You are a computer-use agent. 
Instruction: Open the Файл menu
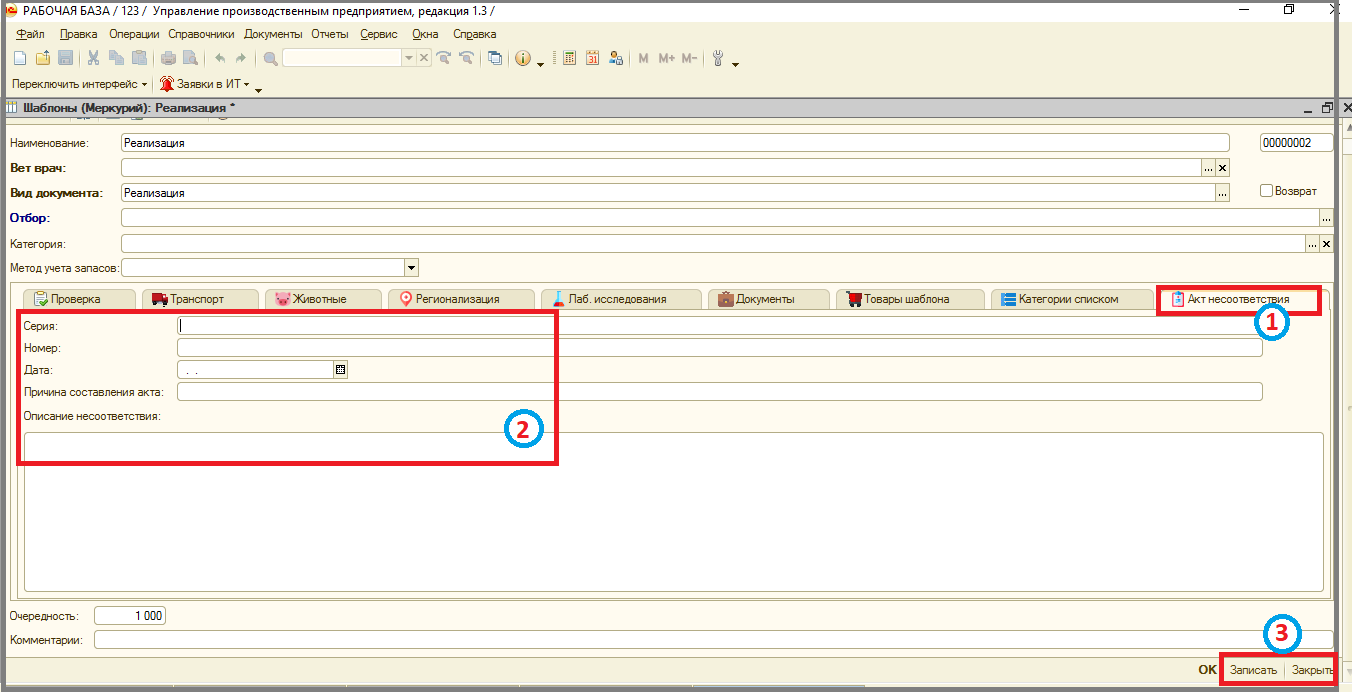pyautogui.click(x=30, y=34)
